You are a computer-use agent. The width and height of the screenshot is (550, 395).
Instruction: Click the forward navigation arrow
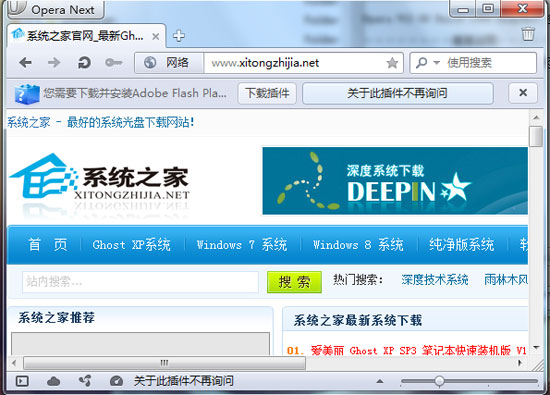click(x=54, y=63)
